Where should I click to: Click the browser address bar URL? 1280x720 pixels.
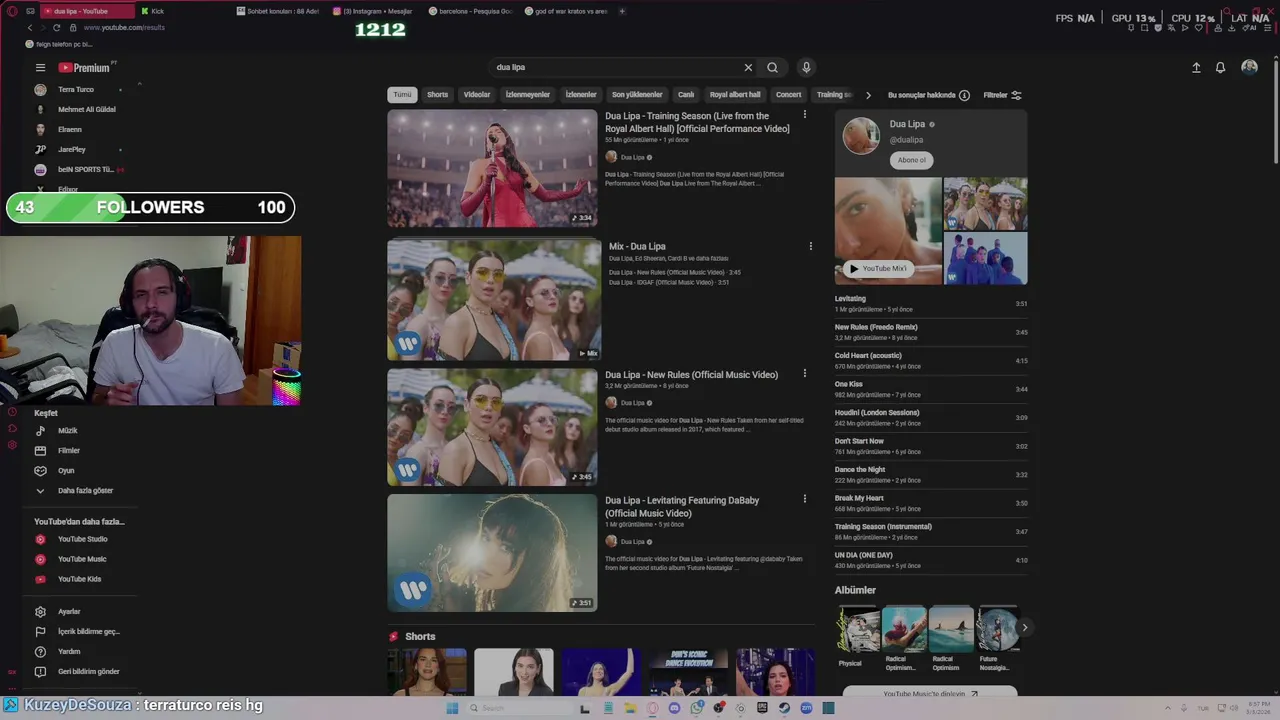coord(124,27)
